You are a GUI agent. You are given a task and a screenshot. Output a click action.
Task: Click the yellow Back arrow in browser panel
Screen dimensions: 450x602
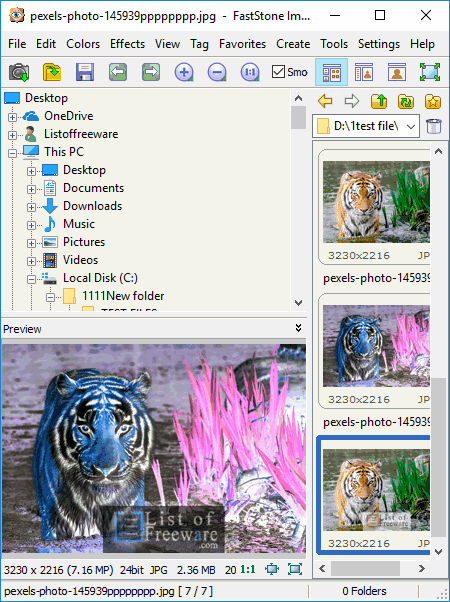tap(325, 101)
